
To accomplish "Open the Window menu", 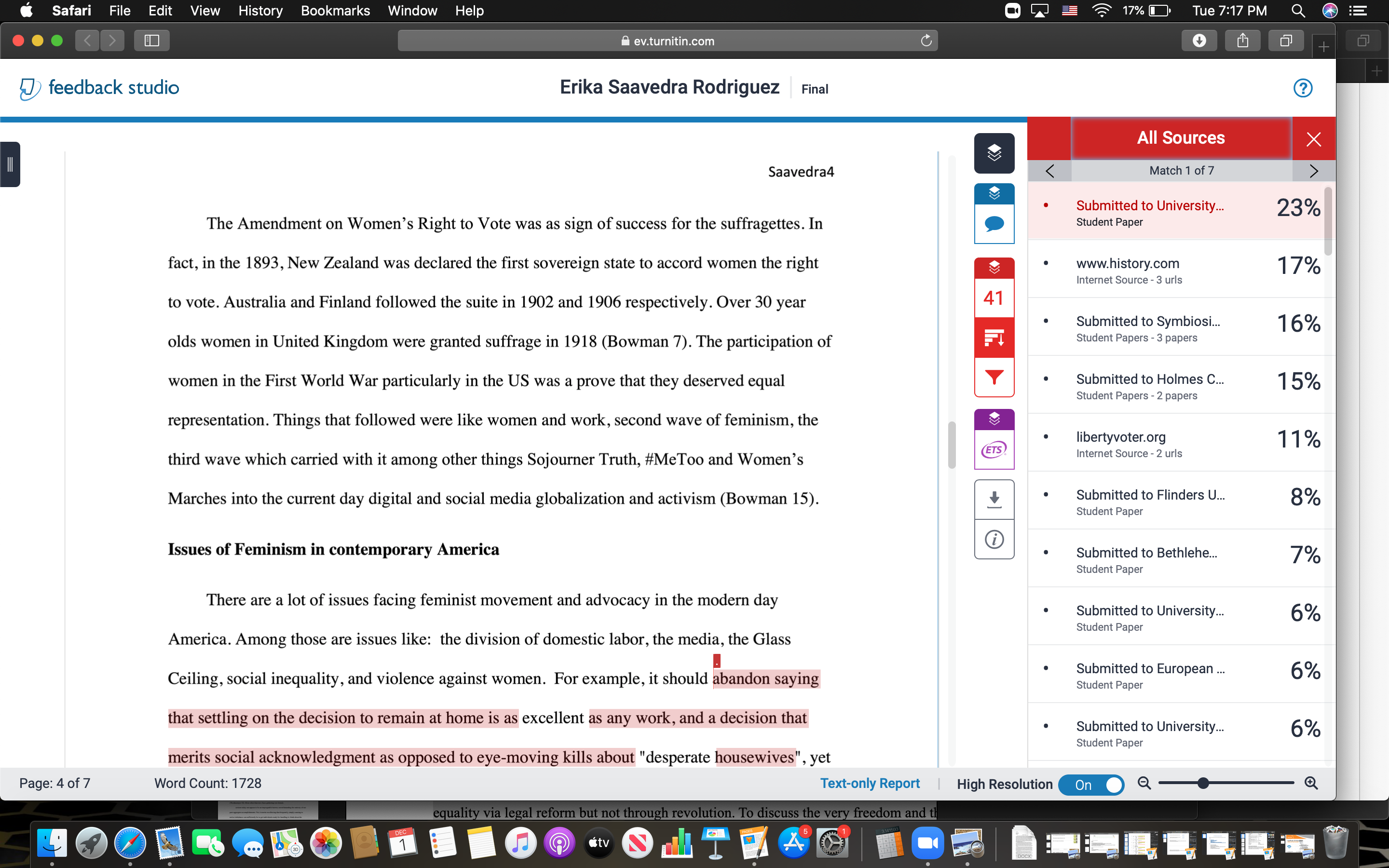I will pos(412,10).
